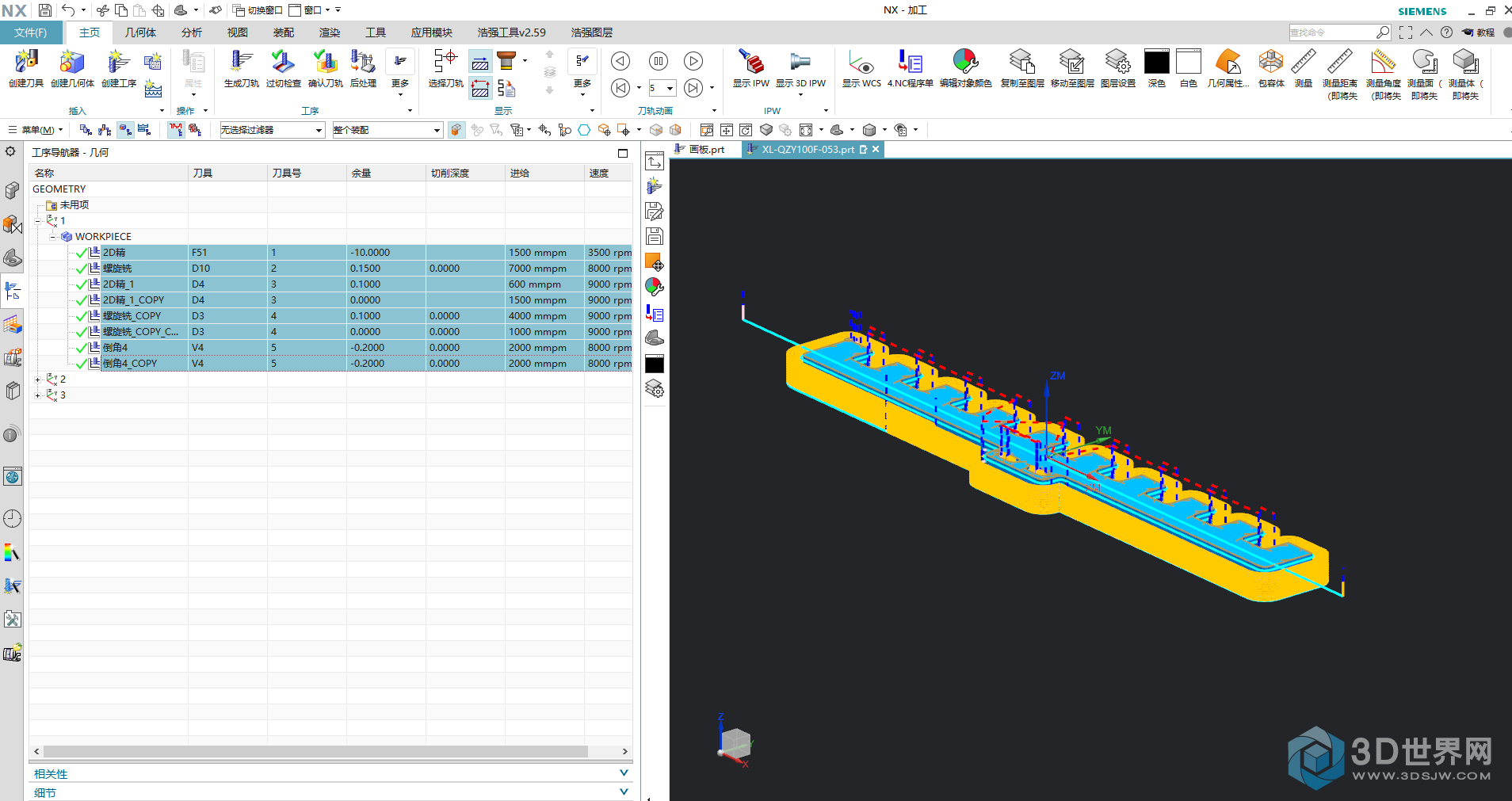
Task: Click the 切换窗口 switch window button
Action: tap(258, 10)
